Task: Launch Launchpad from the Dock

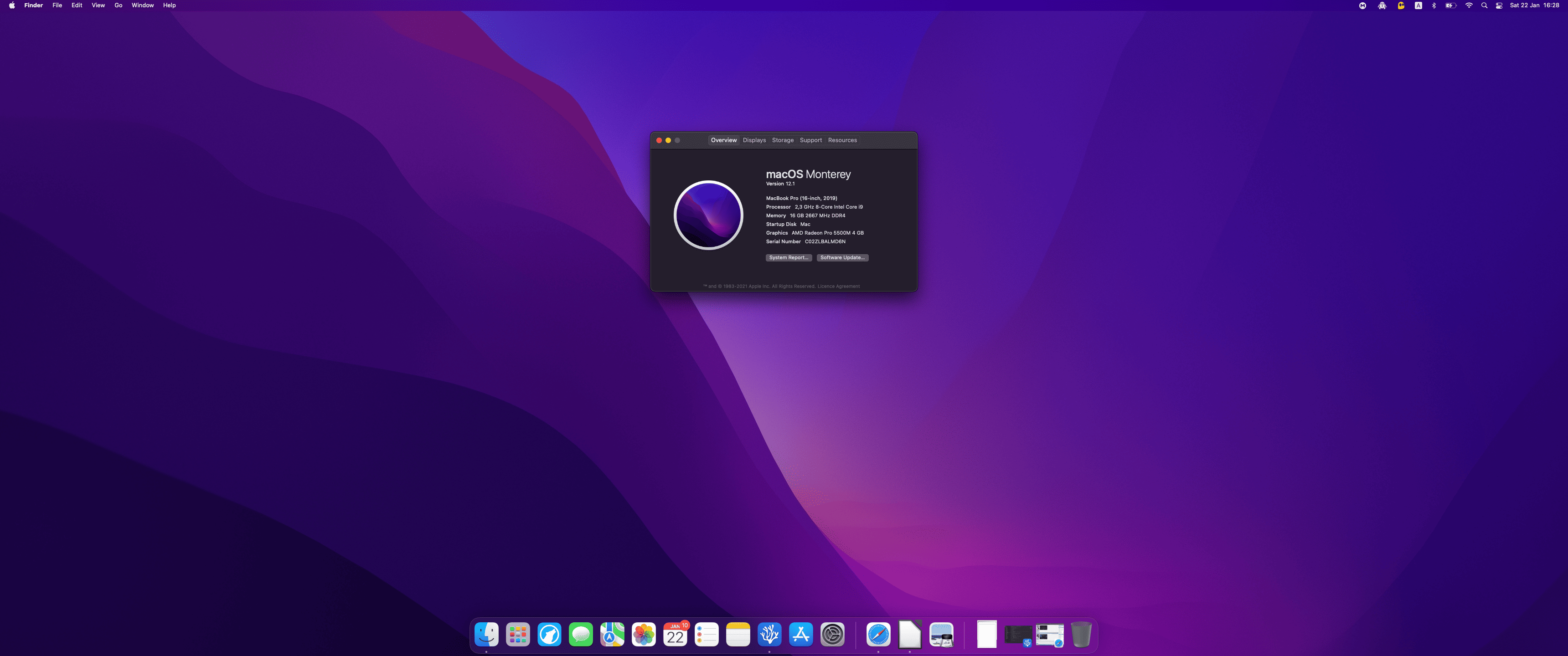Action: [x=518, y=635]
